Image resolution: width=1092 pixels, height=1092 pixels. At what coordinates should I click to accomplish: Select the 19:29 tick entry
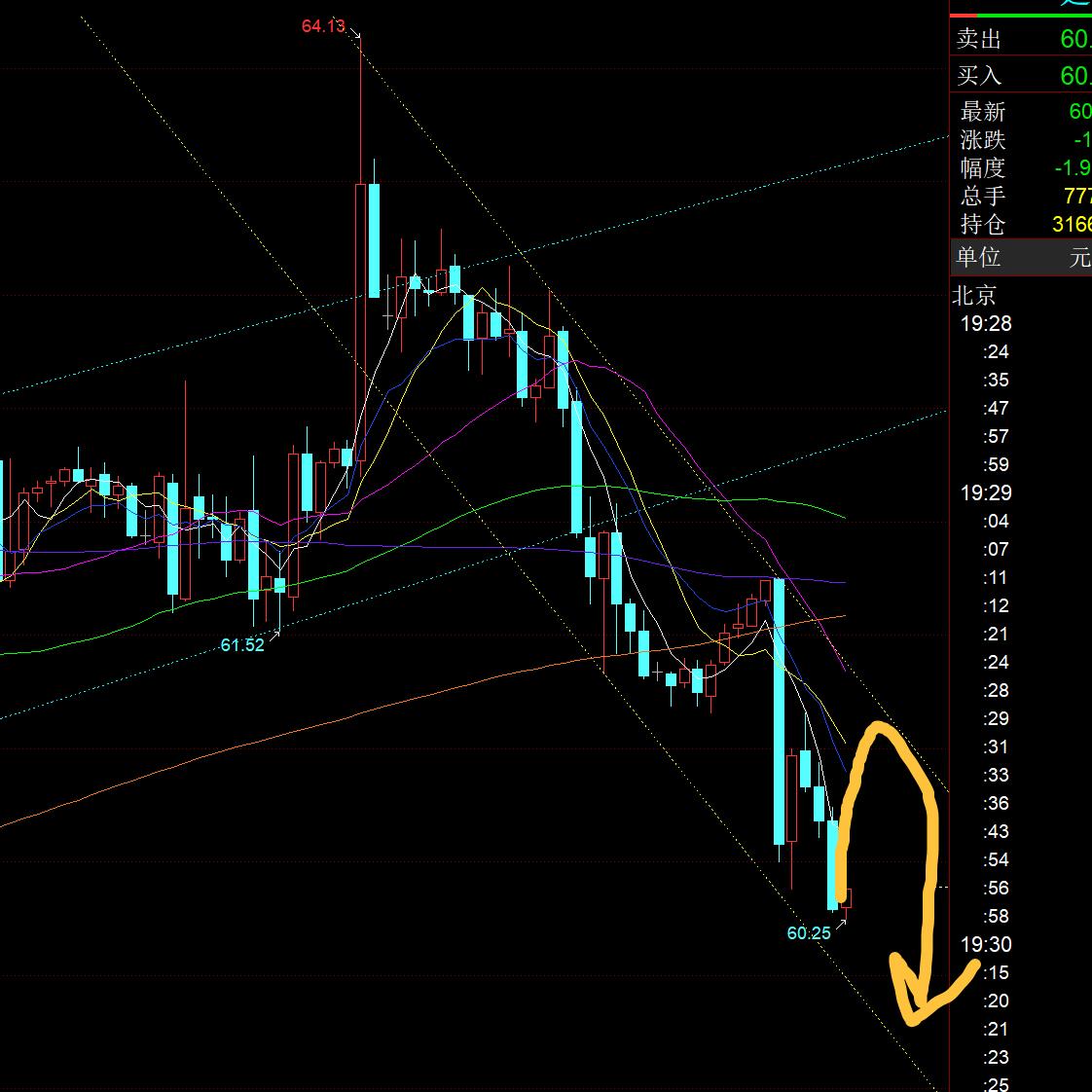pyautogui.click(x=986, y=492)
